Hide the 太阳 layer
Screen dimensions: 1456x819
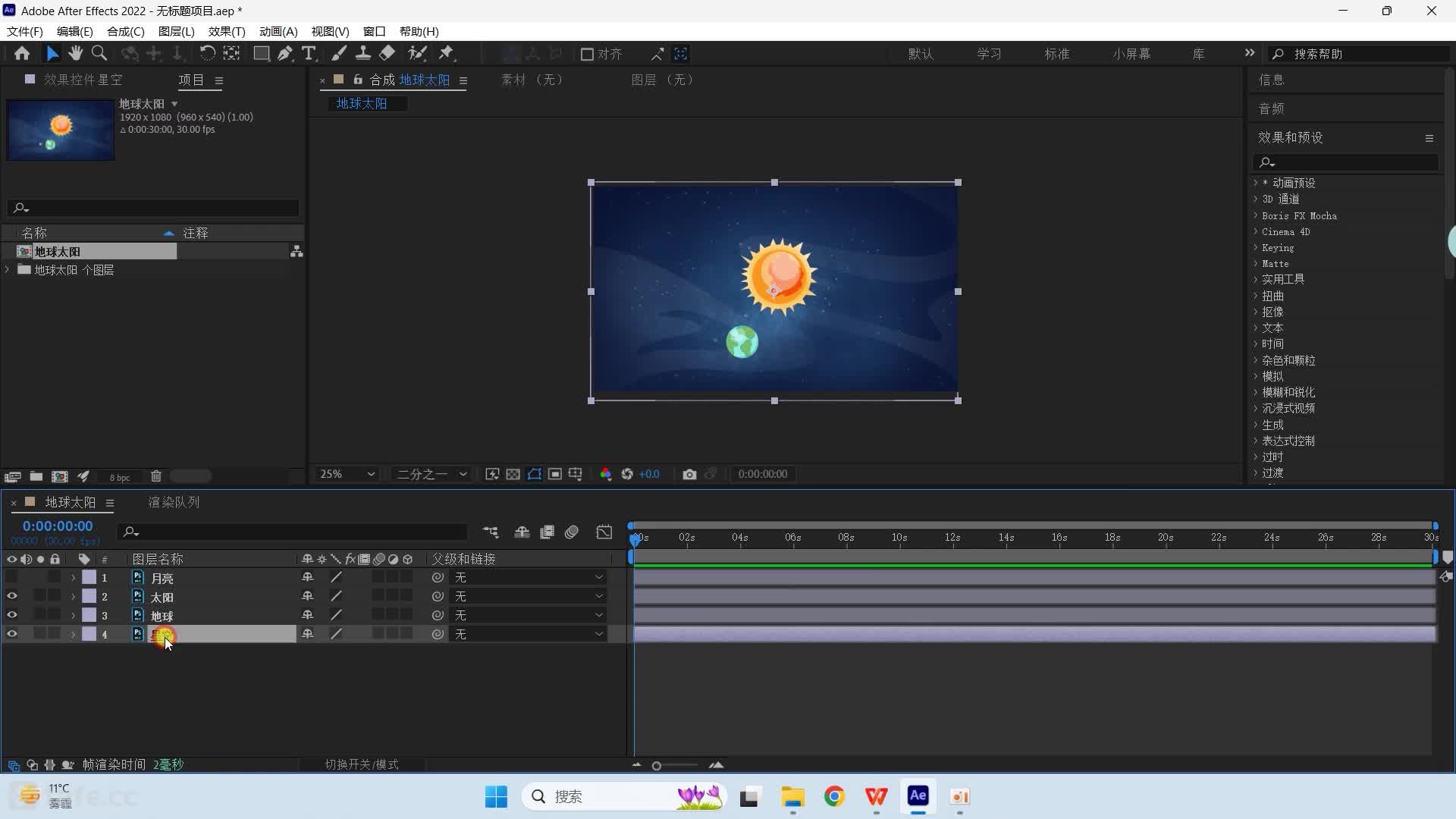11,597
